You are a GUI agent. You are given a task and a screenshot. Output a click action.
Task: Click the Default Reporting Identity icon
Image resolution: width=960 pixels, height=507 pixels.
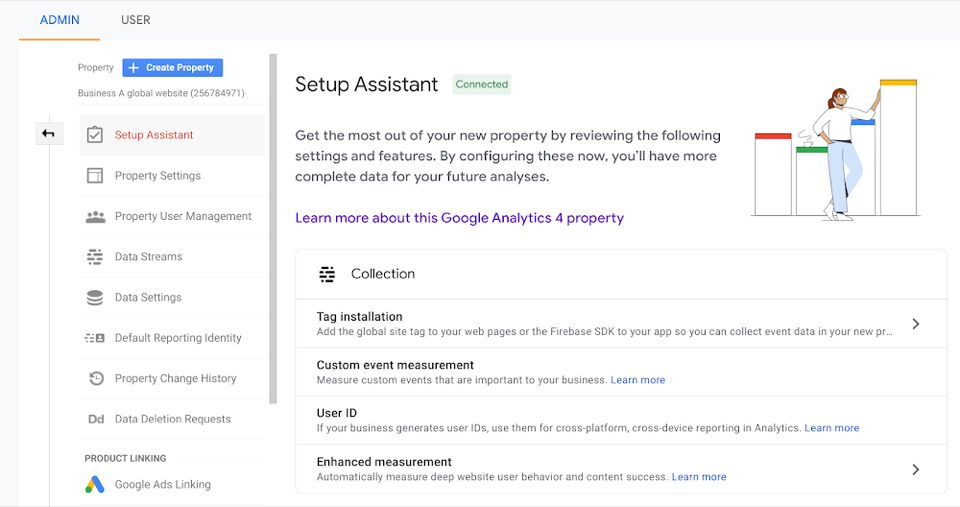click(x=95, y=338)
